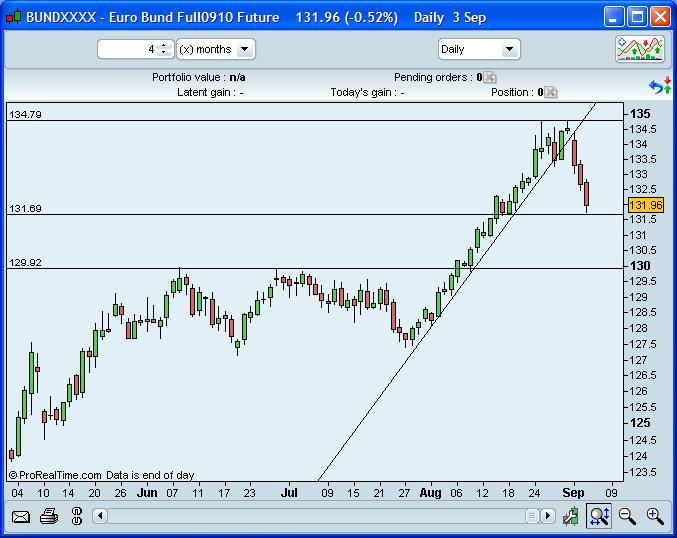Toggle the magnifier auto-zoom fit icon
The width and height of the screenshot is (677, 538).
599,516
